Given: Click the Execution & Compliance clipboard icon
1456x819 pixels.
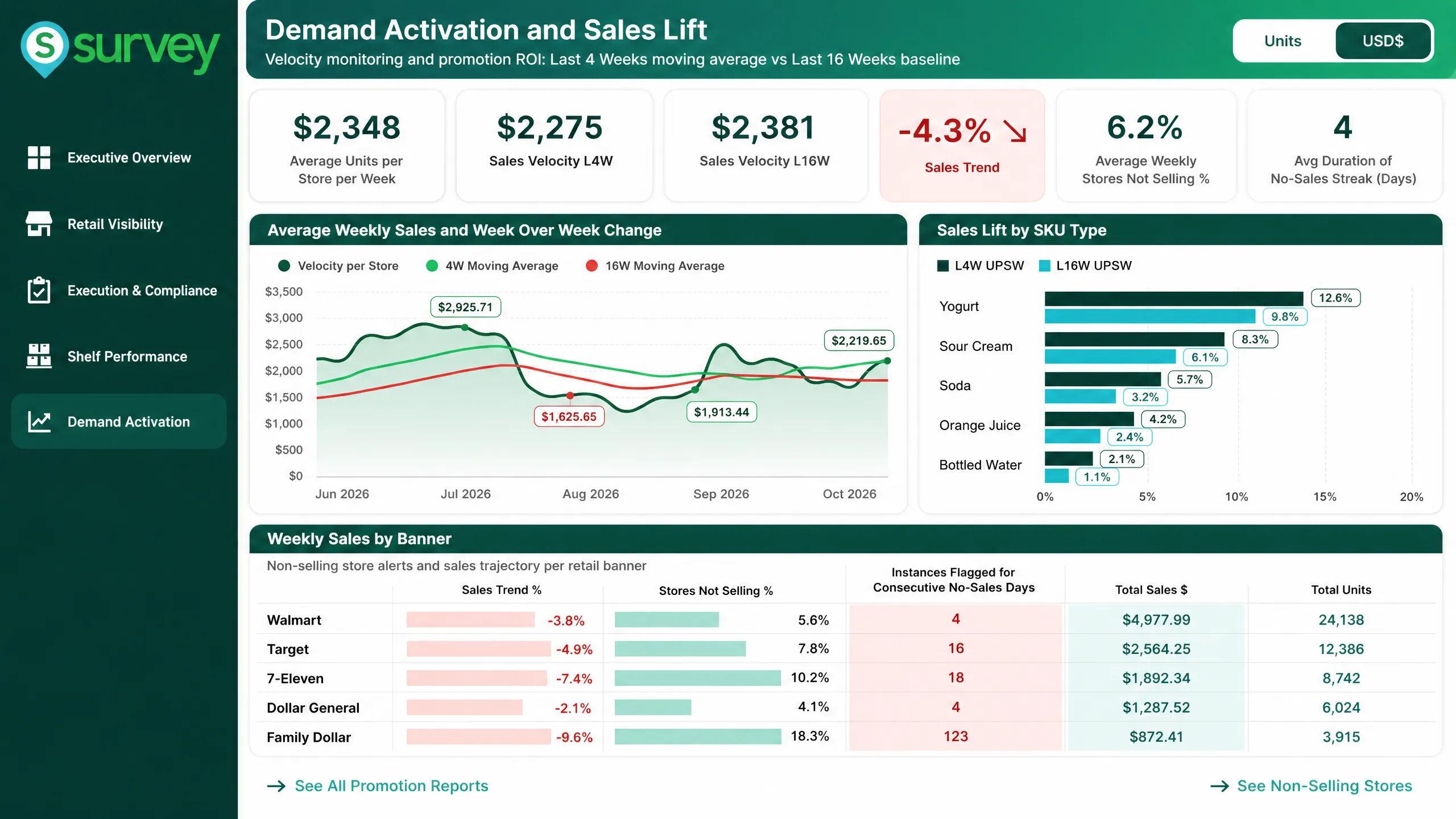Looking at the screenshot, I should pyautogui.click(x=39, y=290).
